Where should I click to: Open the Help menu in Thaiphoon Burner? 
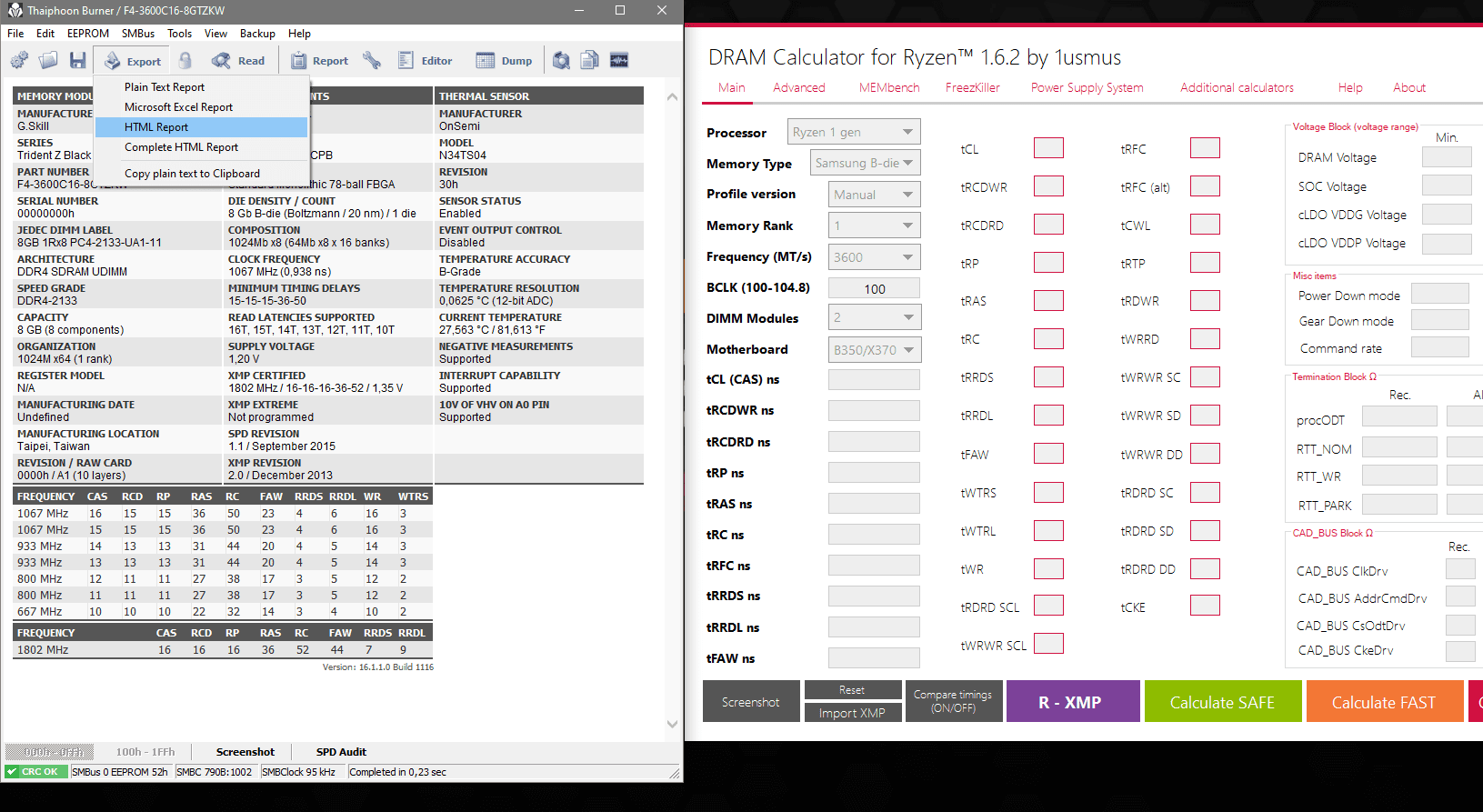[x=300, y=34]
